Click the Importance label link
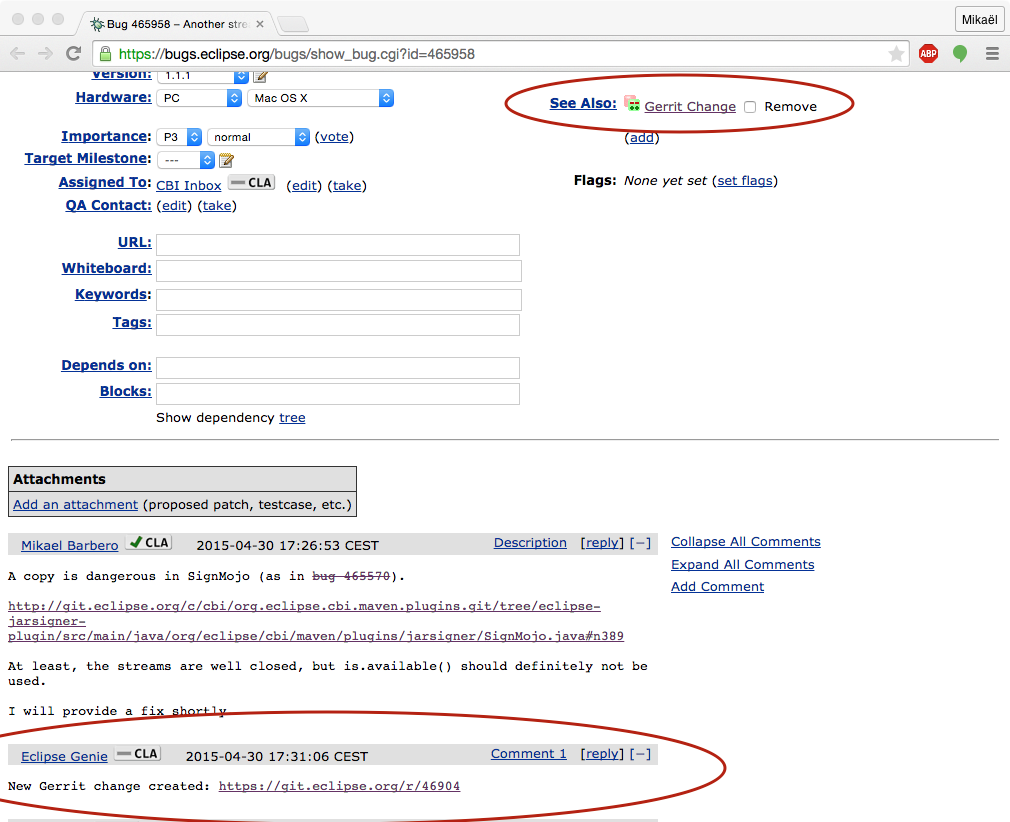The height and width of the screenshot is (822, 1010). tap(106, 137)
